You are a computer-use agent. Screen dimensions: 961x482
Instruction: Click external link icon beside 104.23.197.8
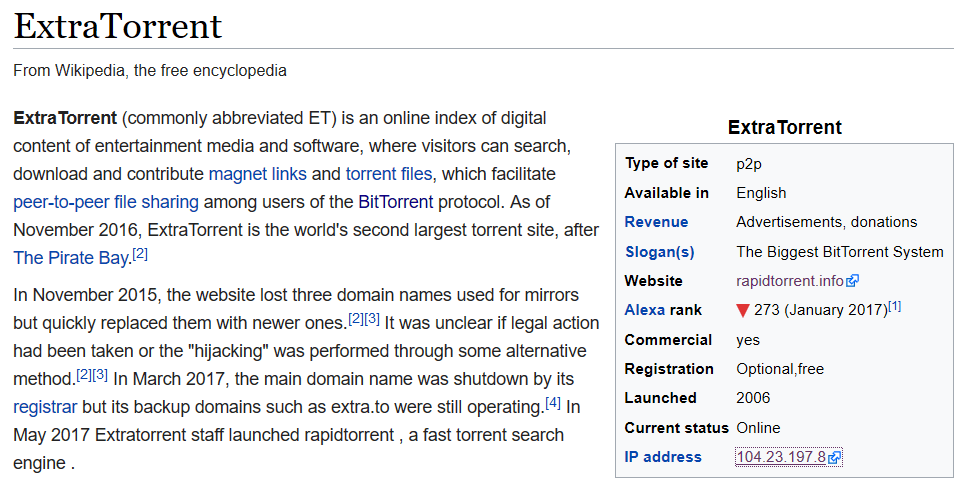coord(835,457)
